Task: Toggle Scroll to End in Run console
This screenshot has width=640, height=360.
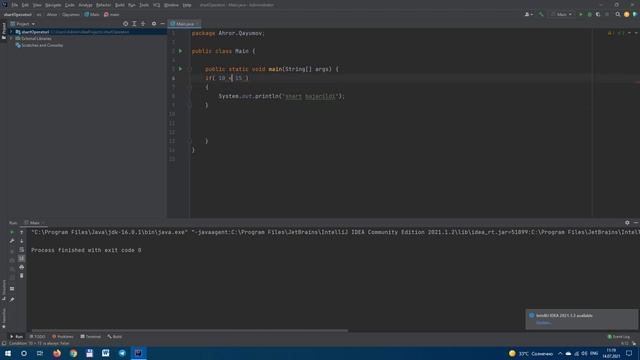Action: click(x=22, y=258)
